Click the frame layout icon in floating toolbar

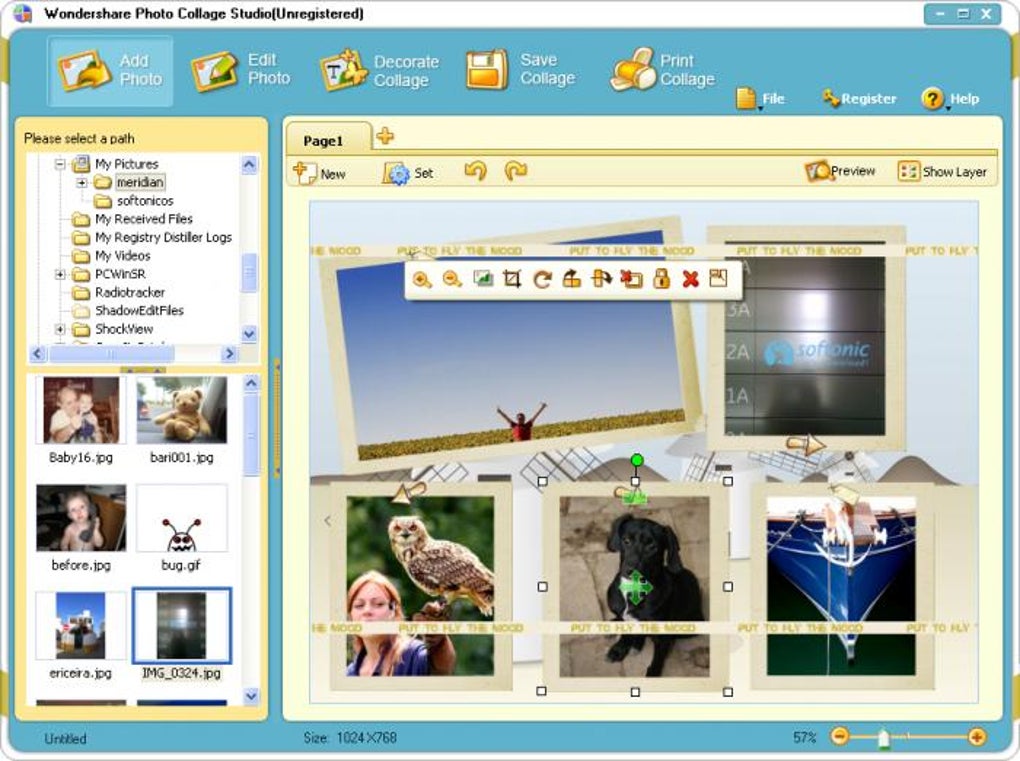[718, 278]
